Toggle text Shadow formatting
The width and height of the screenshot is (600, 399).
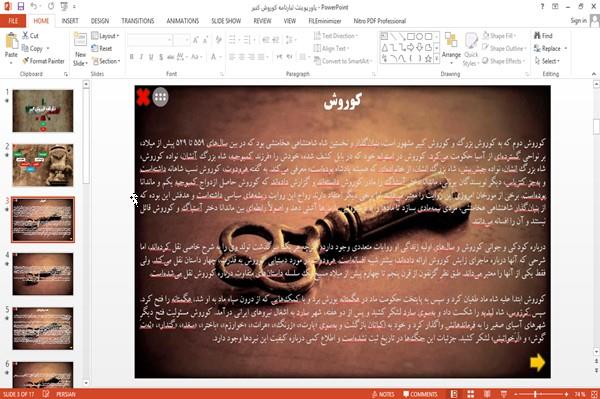click(x=161, y=57)
